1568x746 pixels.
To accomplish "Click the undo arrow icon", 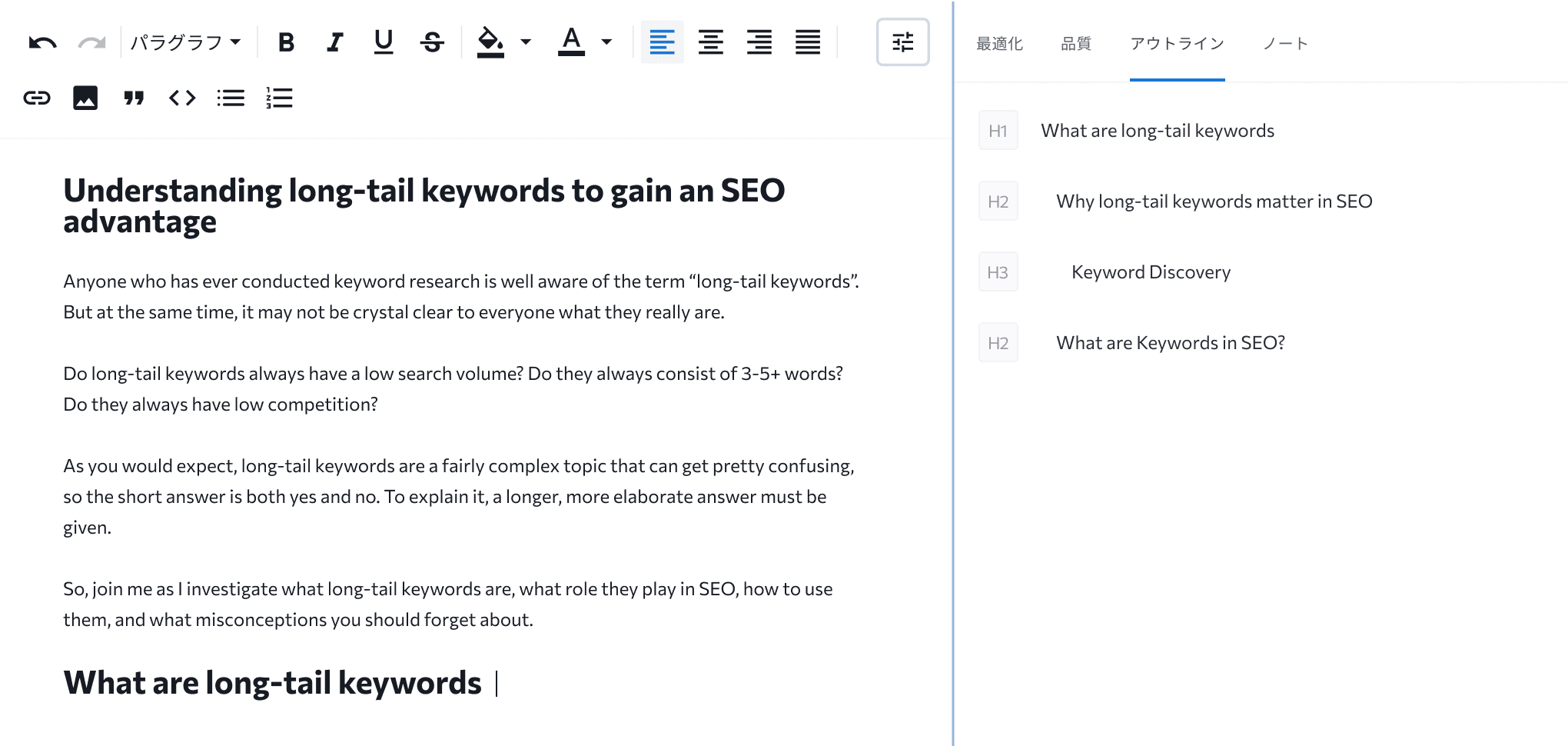I will pos(42,42).
